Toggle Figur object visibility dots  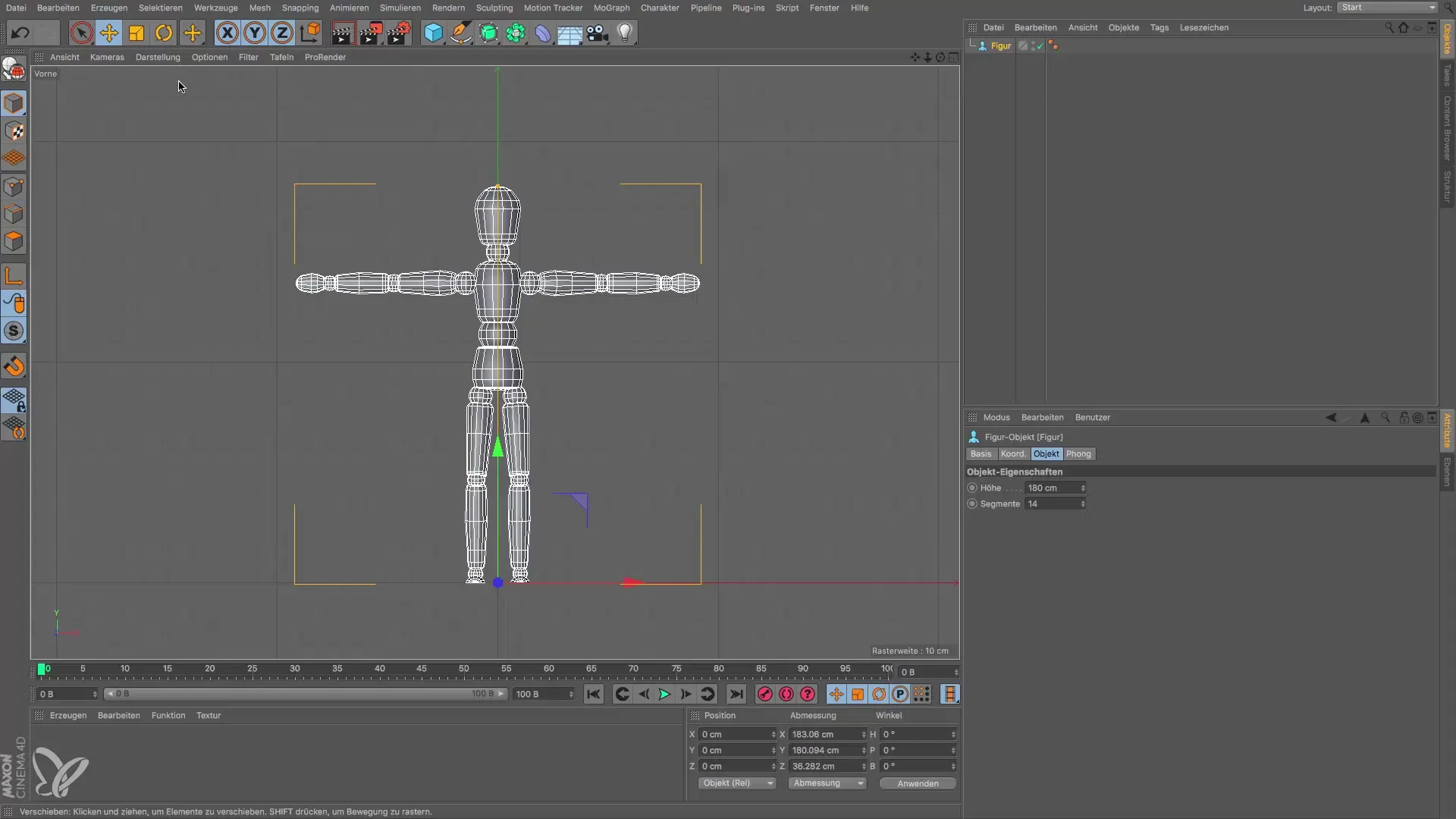click(1034, 46)
